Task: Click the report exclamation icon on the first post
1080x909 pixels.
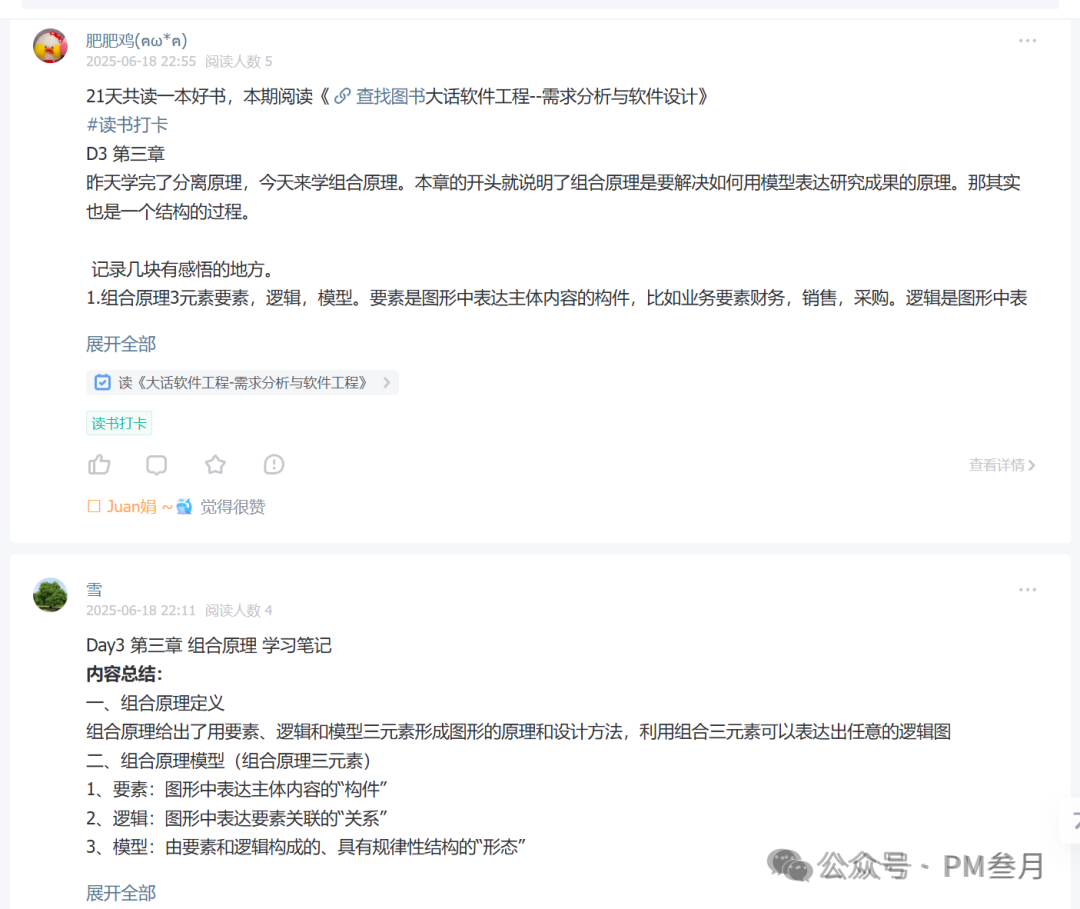Action: pos(272,464)
